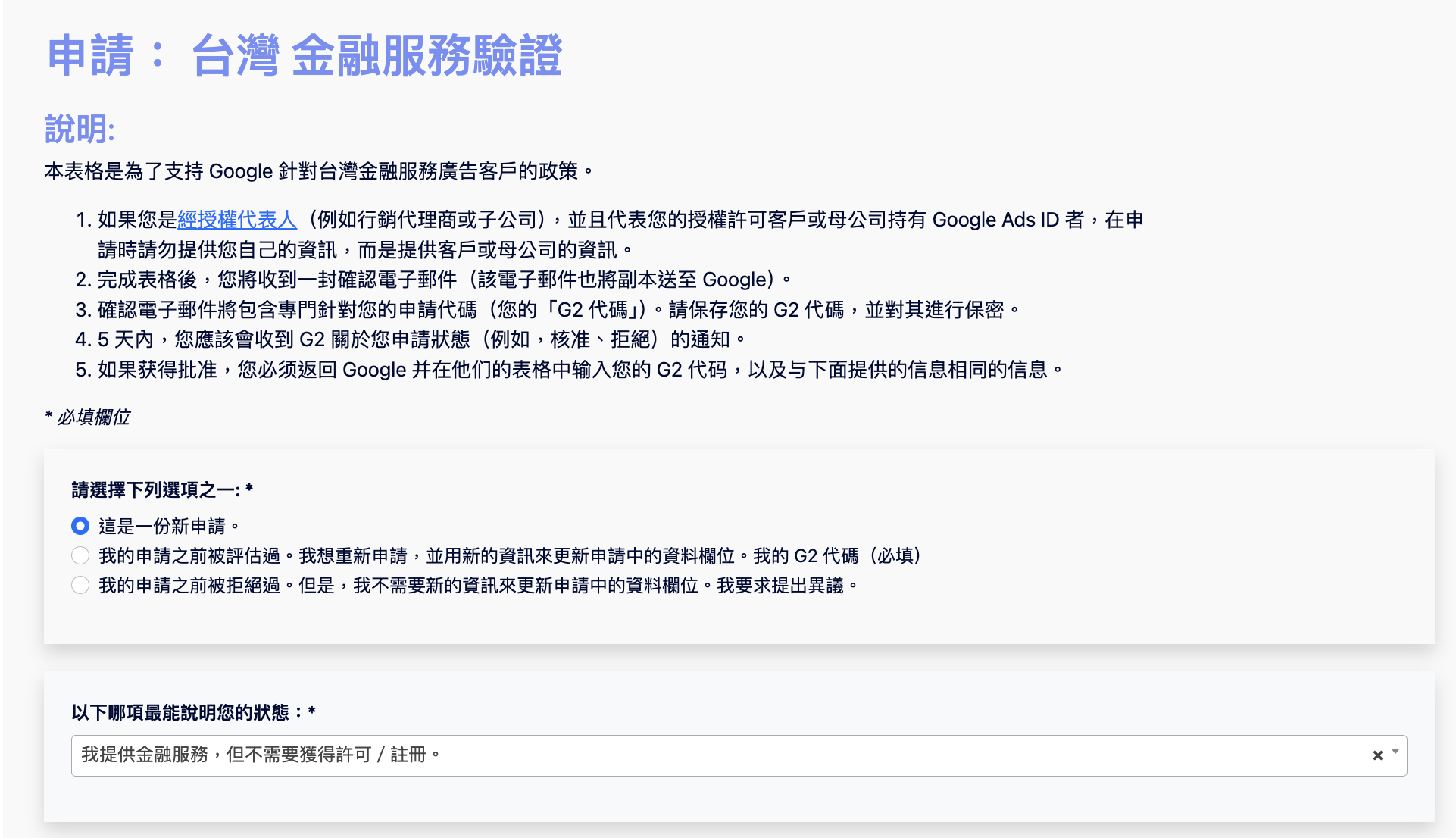1456x838 pixels.
Task: Click label '請選擇下列選項之一: *'
Action: [x=162, y=490]
